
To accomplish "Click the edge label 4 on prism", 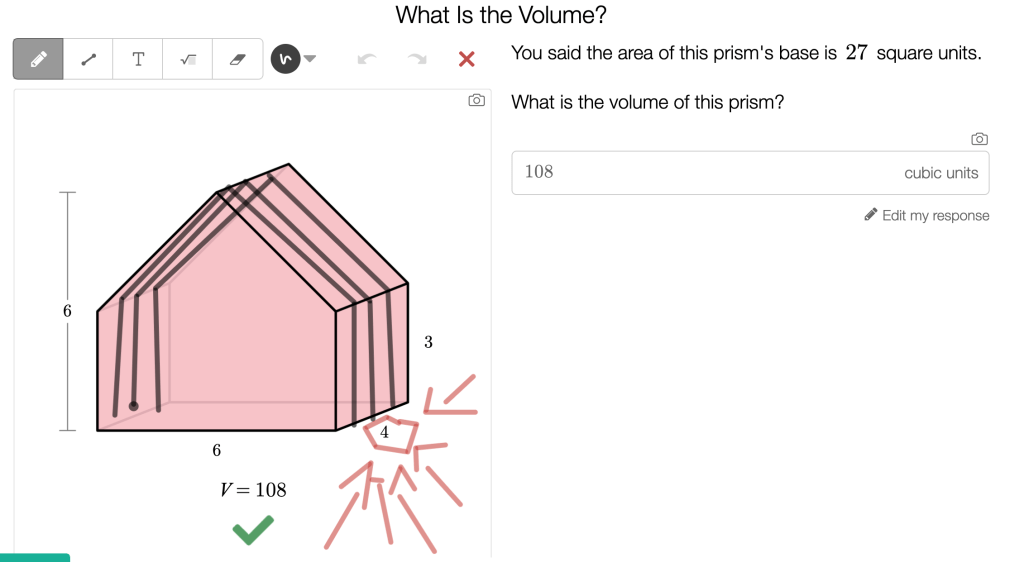I will coord(384,432).
